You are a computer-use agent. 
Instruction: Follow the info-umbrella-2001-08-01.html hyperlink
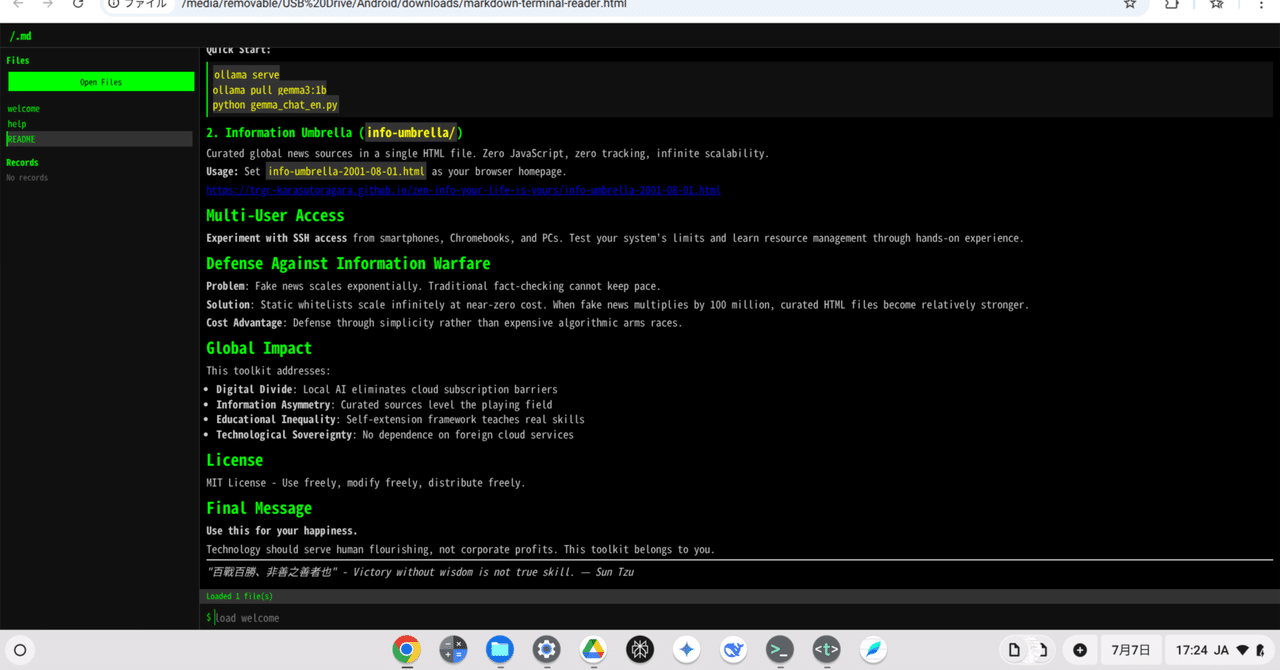pos(463,190)
